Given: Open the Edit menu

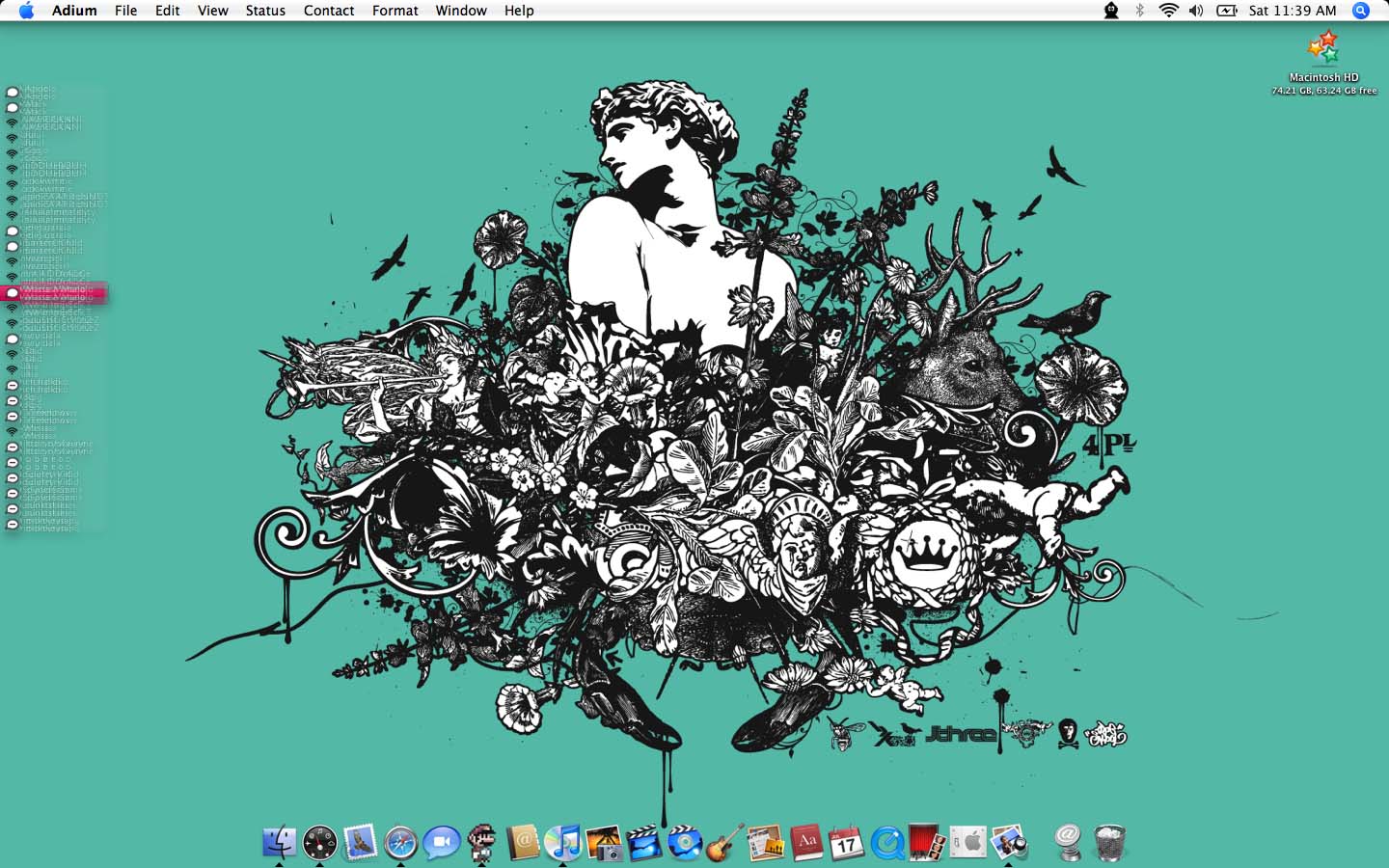Looking at the screenshot, I should point(168,11).
